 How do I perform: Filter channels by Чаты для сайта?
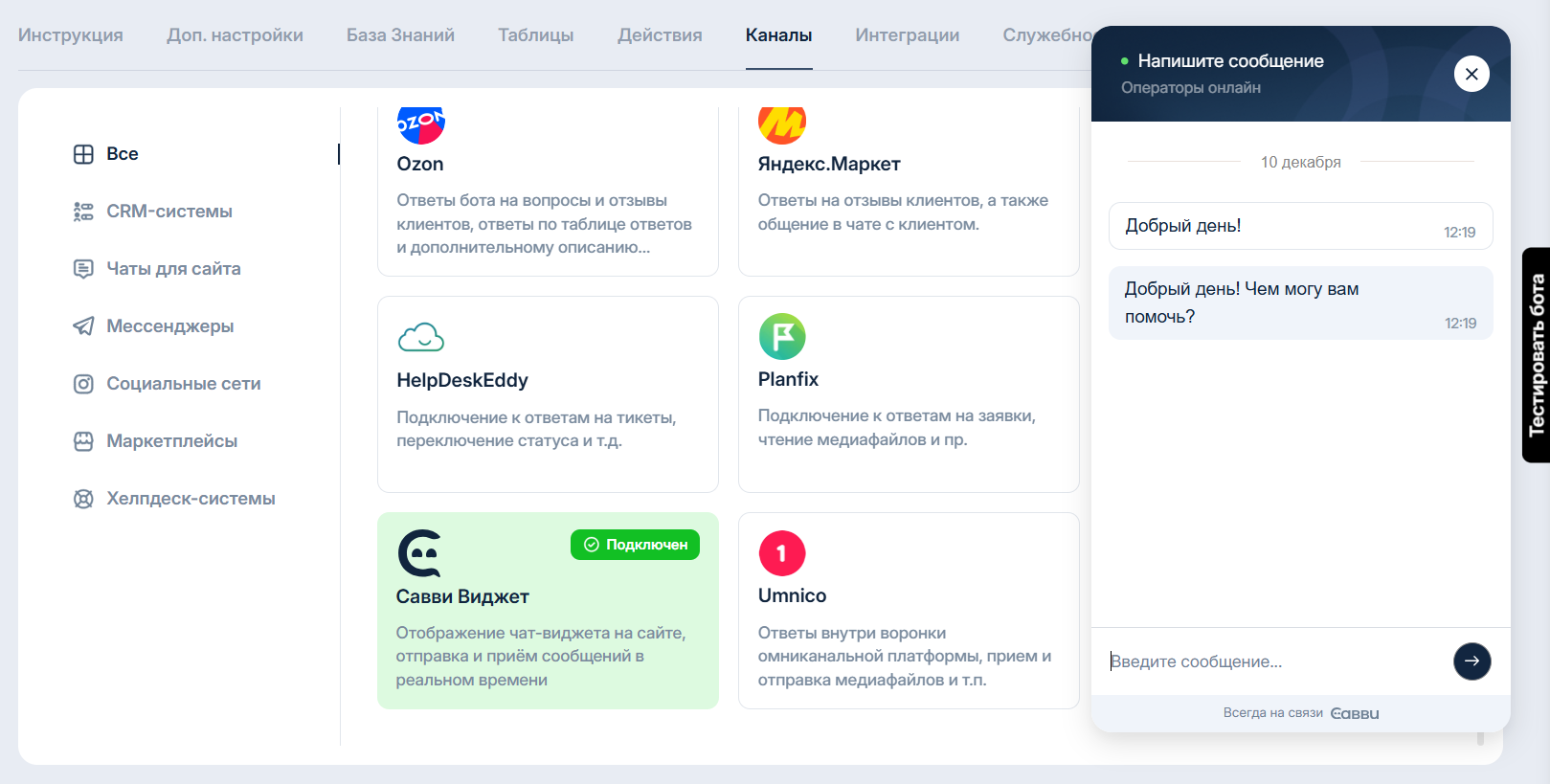tap(172, 269)
